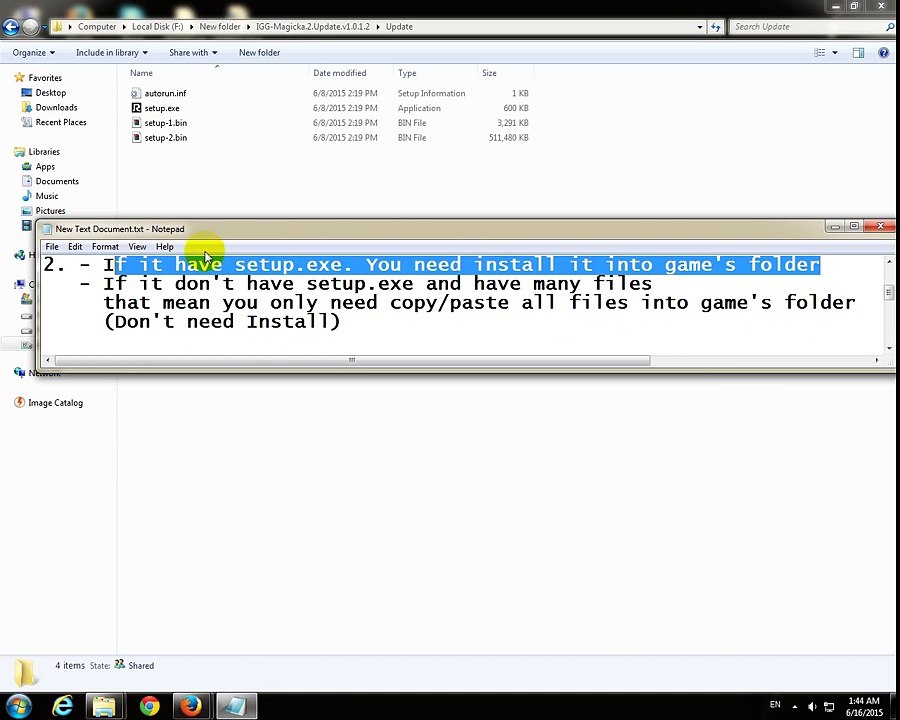Click the network icon in system tray
This screenshot has width=900, height=720.
pyautogui.click(x=829, y=706)
